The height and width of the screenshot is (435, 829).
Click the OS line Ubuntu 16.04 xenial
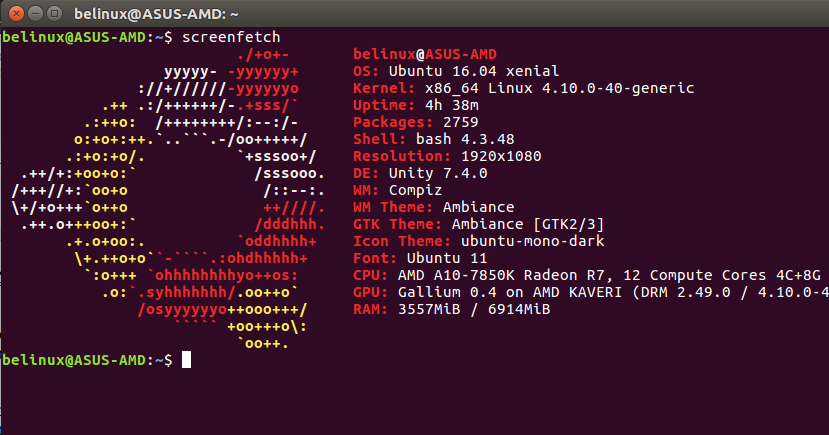coord(456,71)
